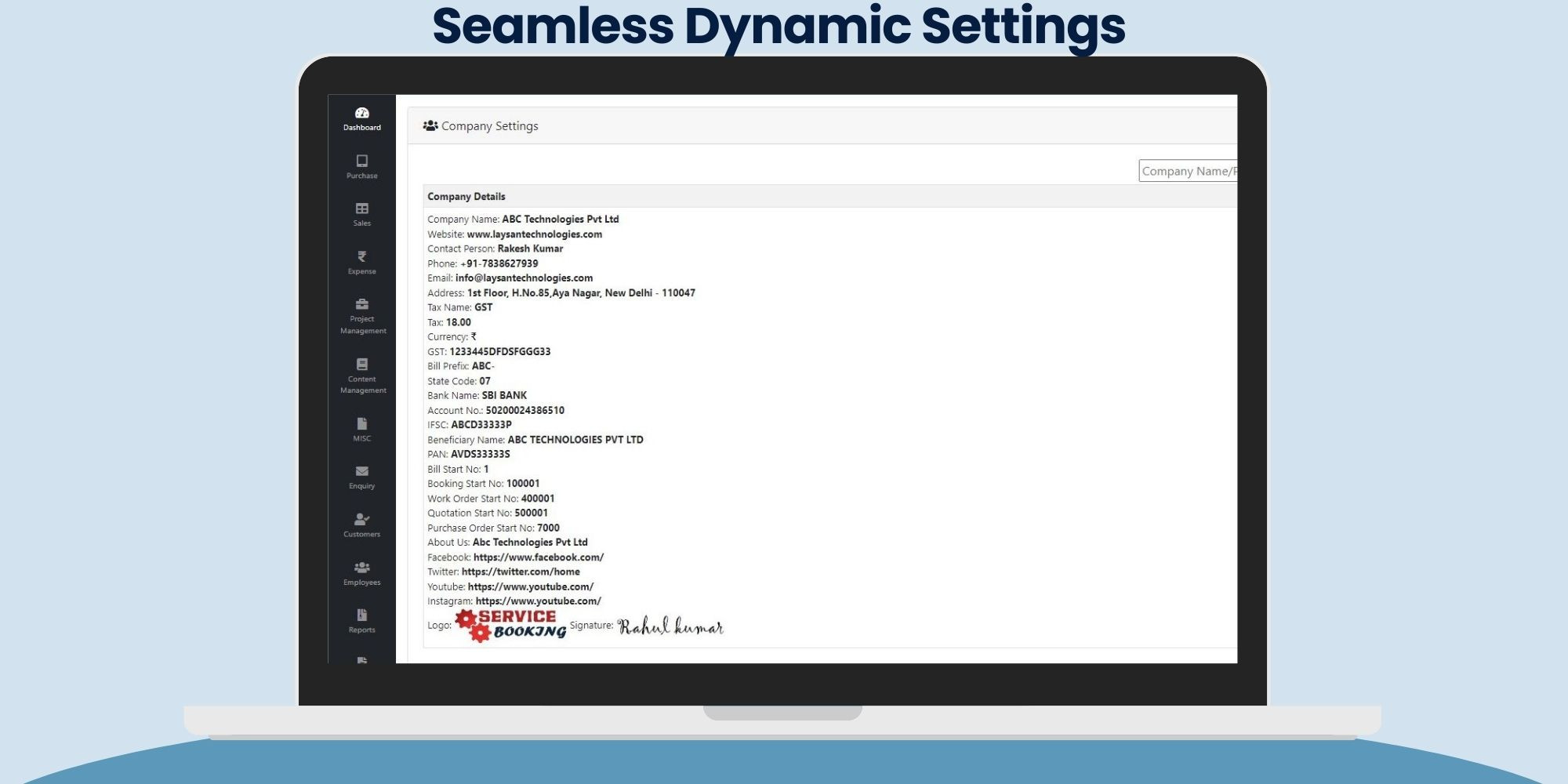Click the Rahul Kumar signature image
This screenshot has width=1568, height=784.
pos(670,626)
